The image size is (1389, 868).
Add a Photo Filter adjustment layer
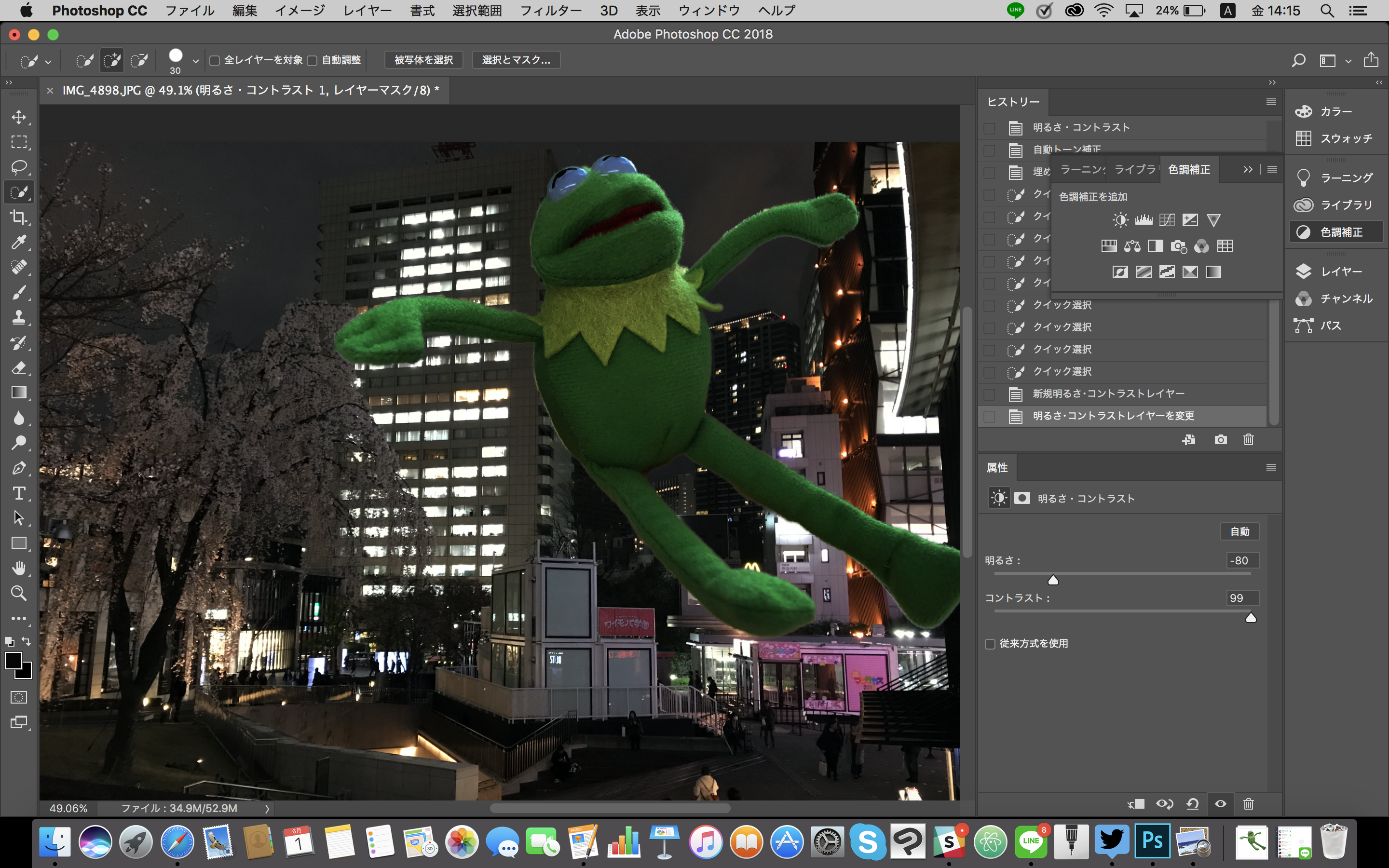(1178, 246)
